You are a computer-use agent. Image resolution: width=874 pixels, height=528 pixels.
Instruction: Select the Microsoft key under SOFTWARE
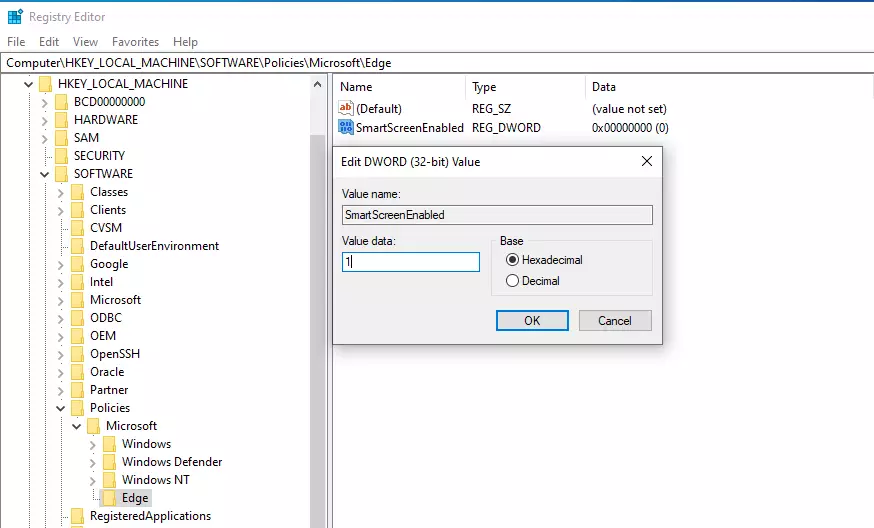[115, 300]
